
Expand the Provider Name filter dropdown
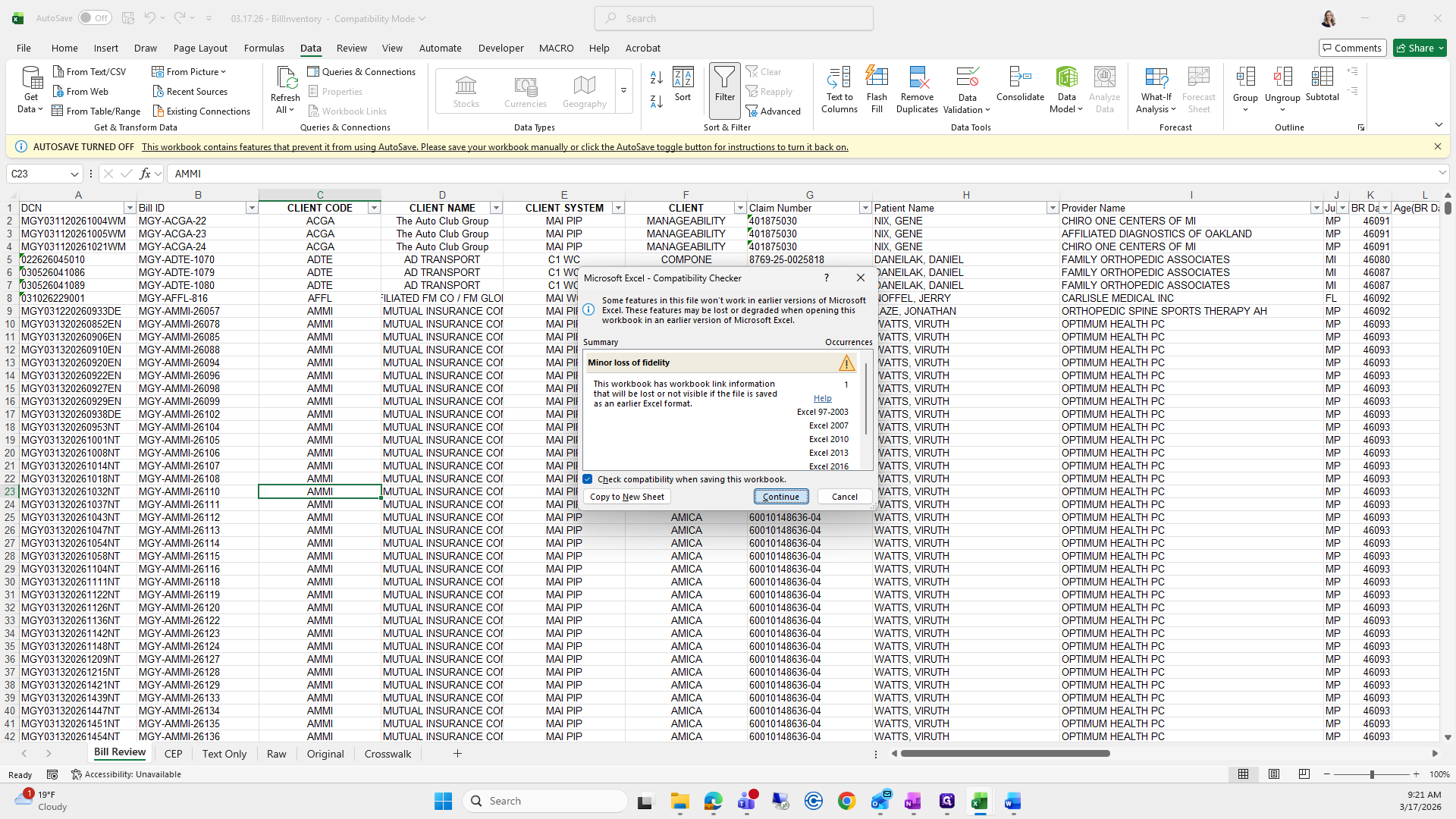click(1316, 208)
